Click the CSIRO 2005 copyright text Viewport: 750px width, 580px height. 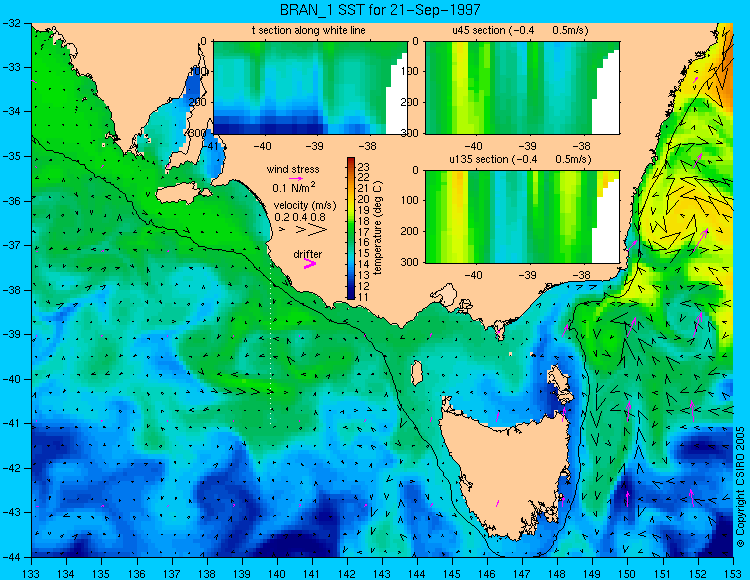tap(740, 487)
